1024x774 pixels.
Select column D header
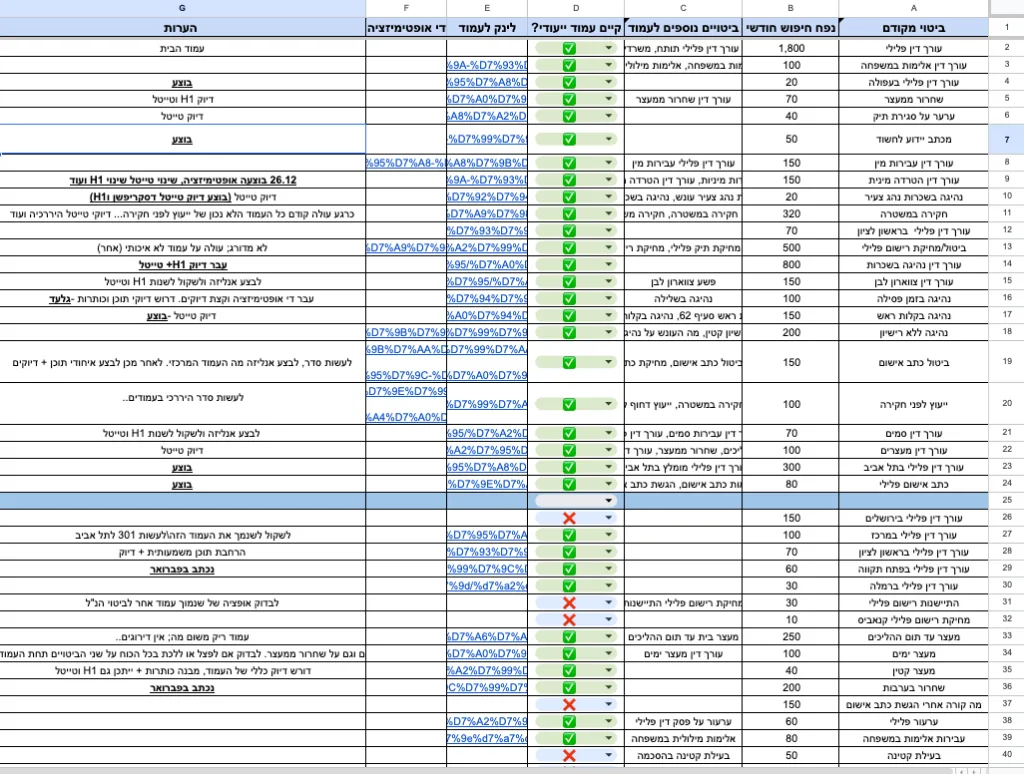click(576, 8)
